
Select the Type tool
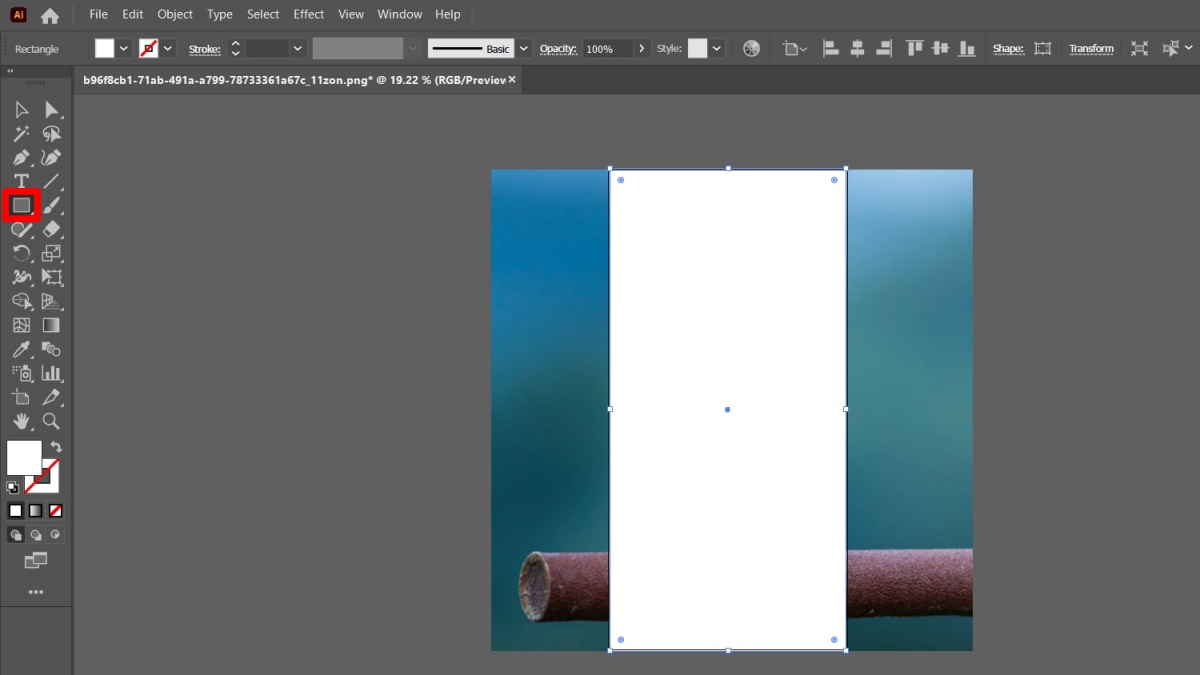(21, 182)
